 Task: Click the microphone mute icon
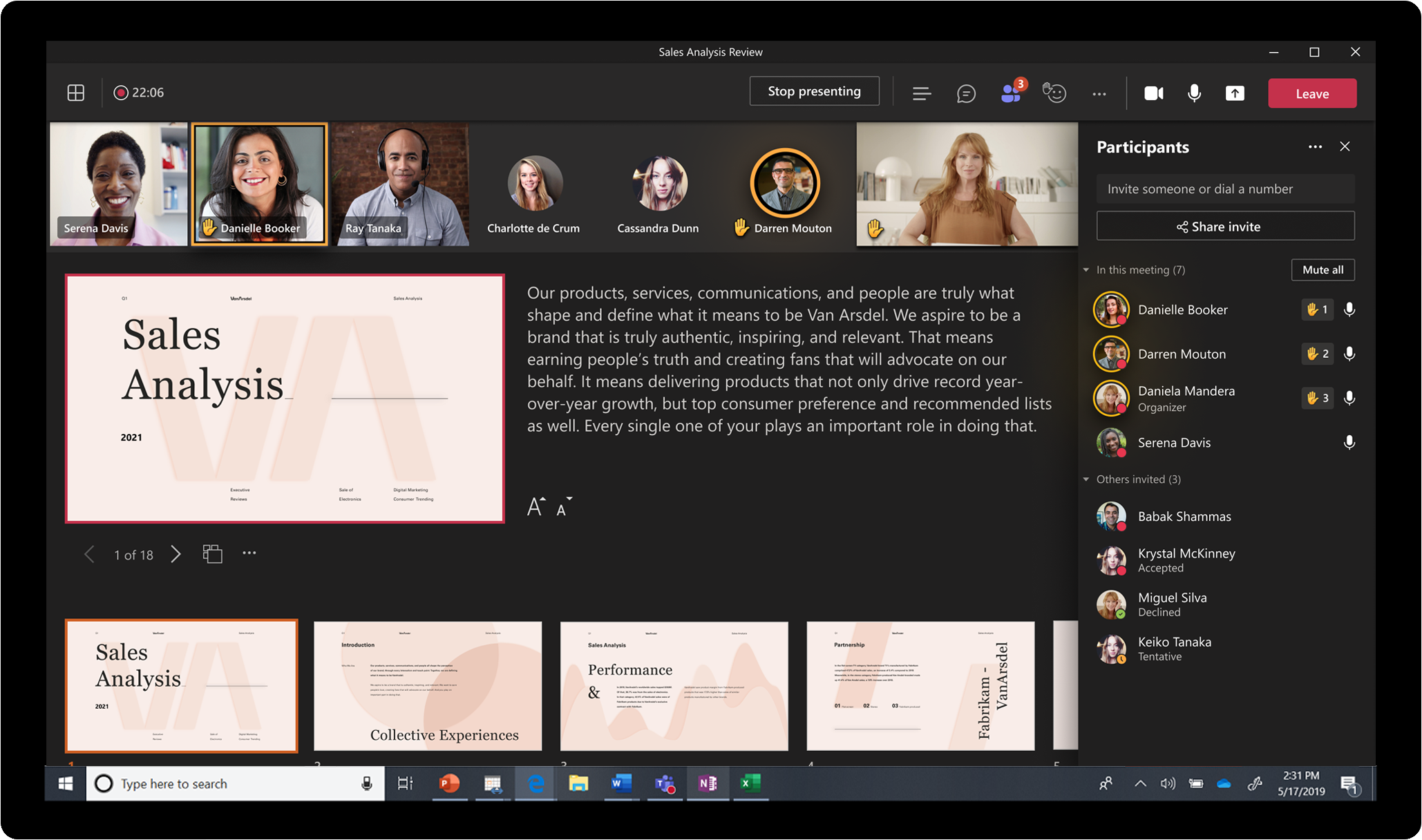pyautogui.click(x=1193, y=92)
